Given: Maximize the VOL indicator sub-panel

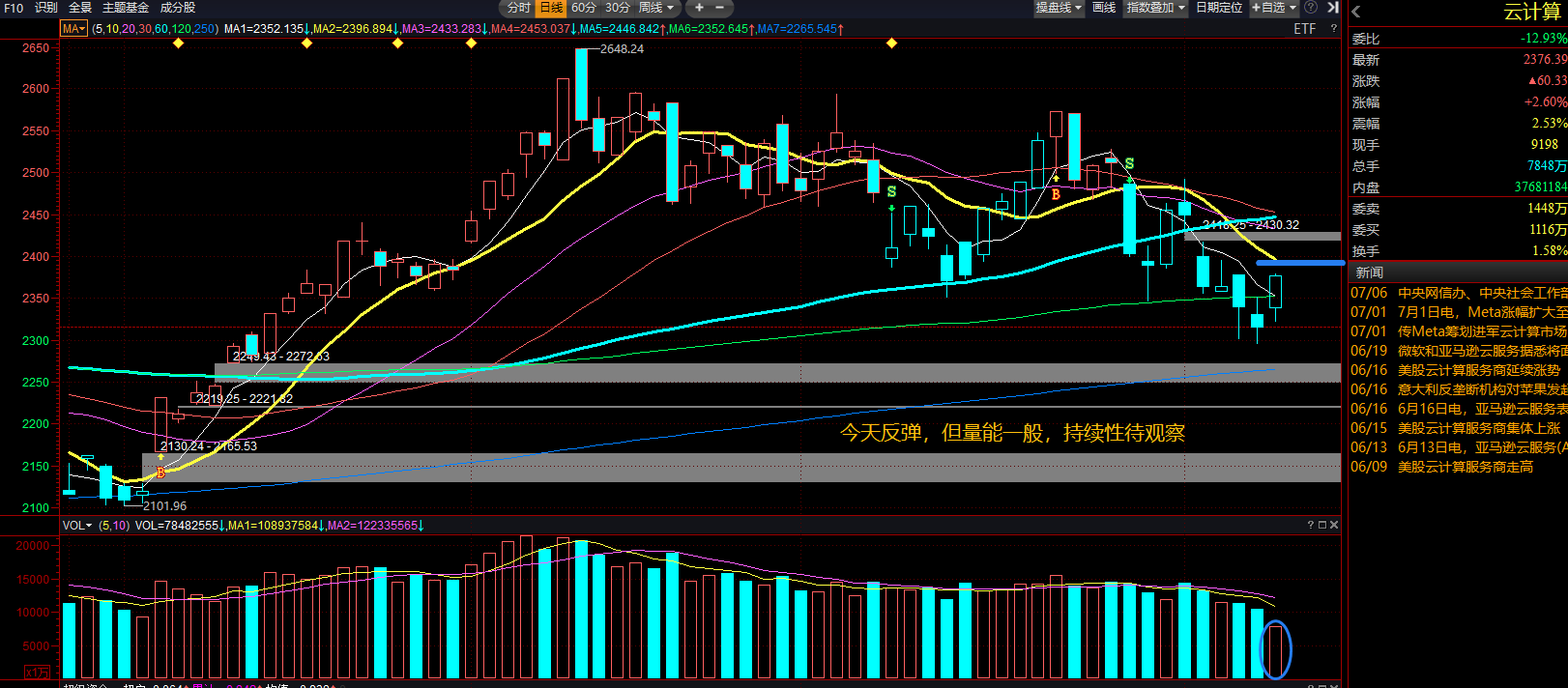Looking at the screenshot, I should click(1322, 525).
